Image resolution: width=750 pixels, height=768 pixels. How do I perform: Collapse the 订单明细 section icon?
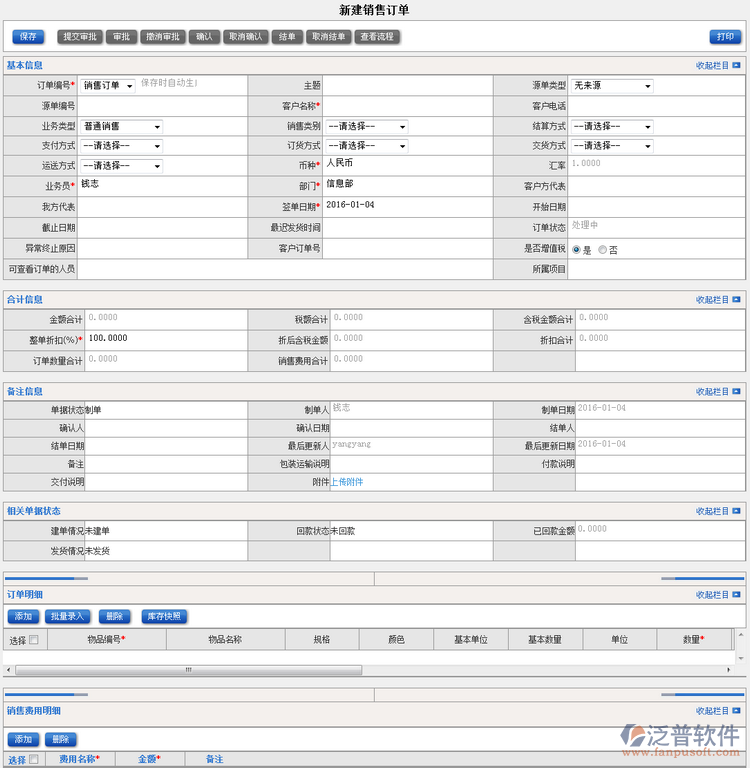(x=736, y=595)
